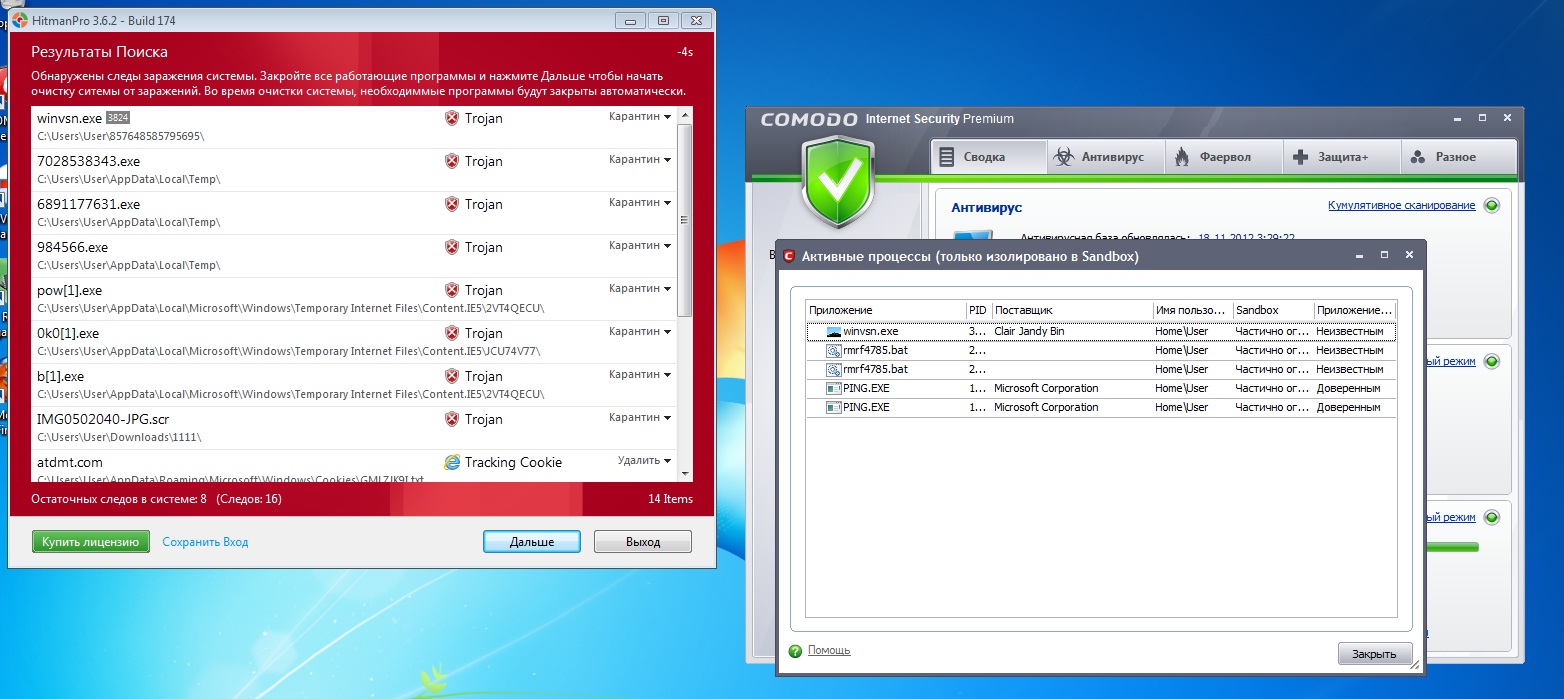1564x699 pixels.
Task: Click the Trojan shield icon for pow[1].exe
Action: (451, 290)
